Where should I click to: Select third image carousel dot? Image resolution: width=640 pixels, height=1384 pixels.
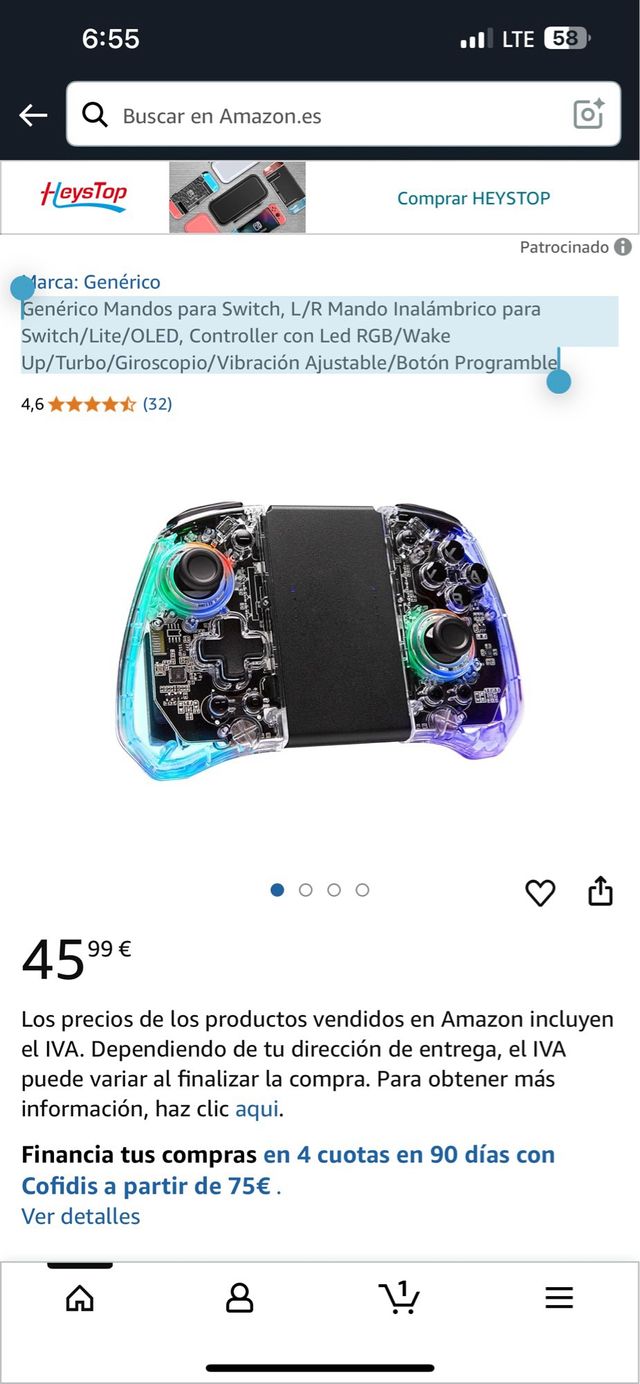(x=334, y=890)
